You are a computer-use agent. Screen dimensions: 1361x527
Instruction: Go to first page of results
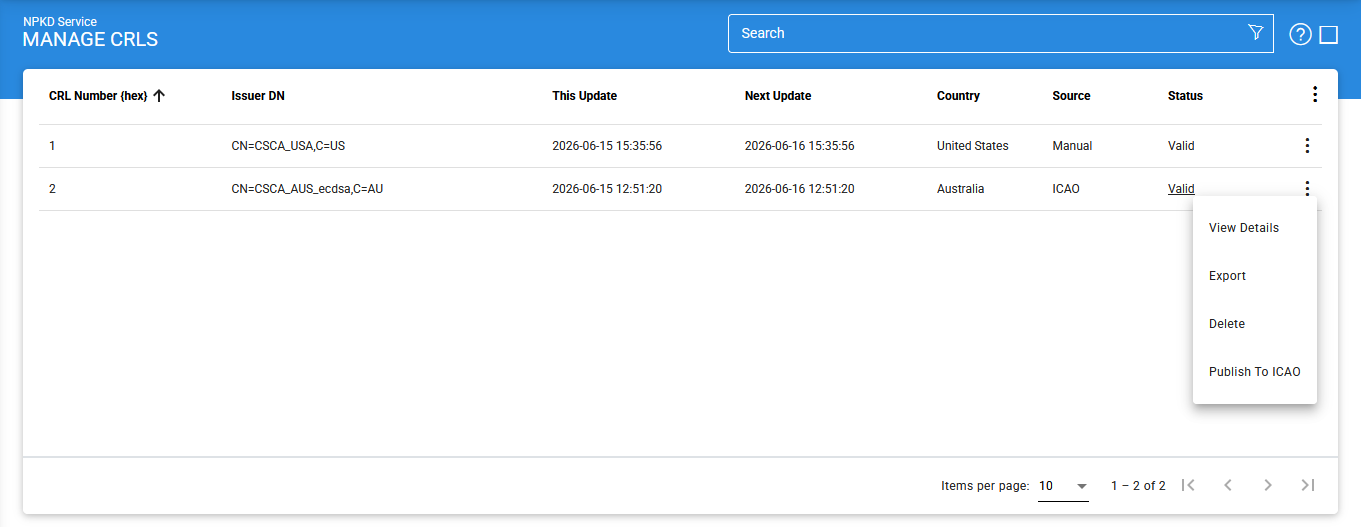pos(1188,485)
